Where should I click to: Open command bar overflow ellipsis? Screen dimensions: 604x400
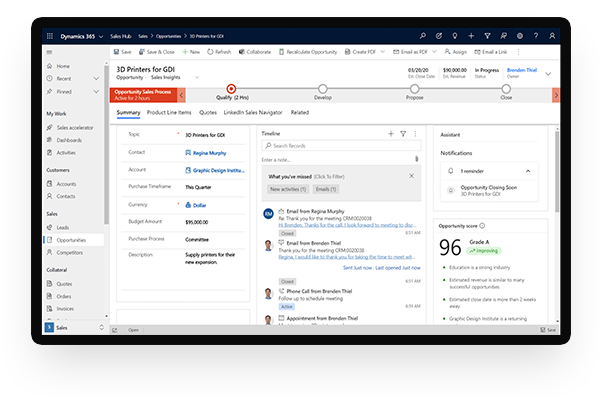tap(518, 52)
